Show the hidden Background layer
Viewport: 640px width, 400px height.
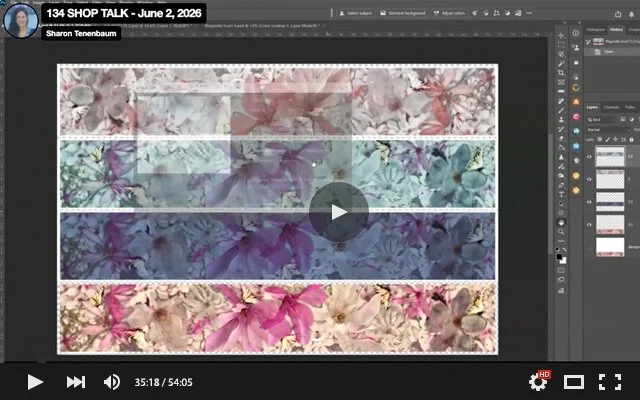(x=589, y=247)
